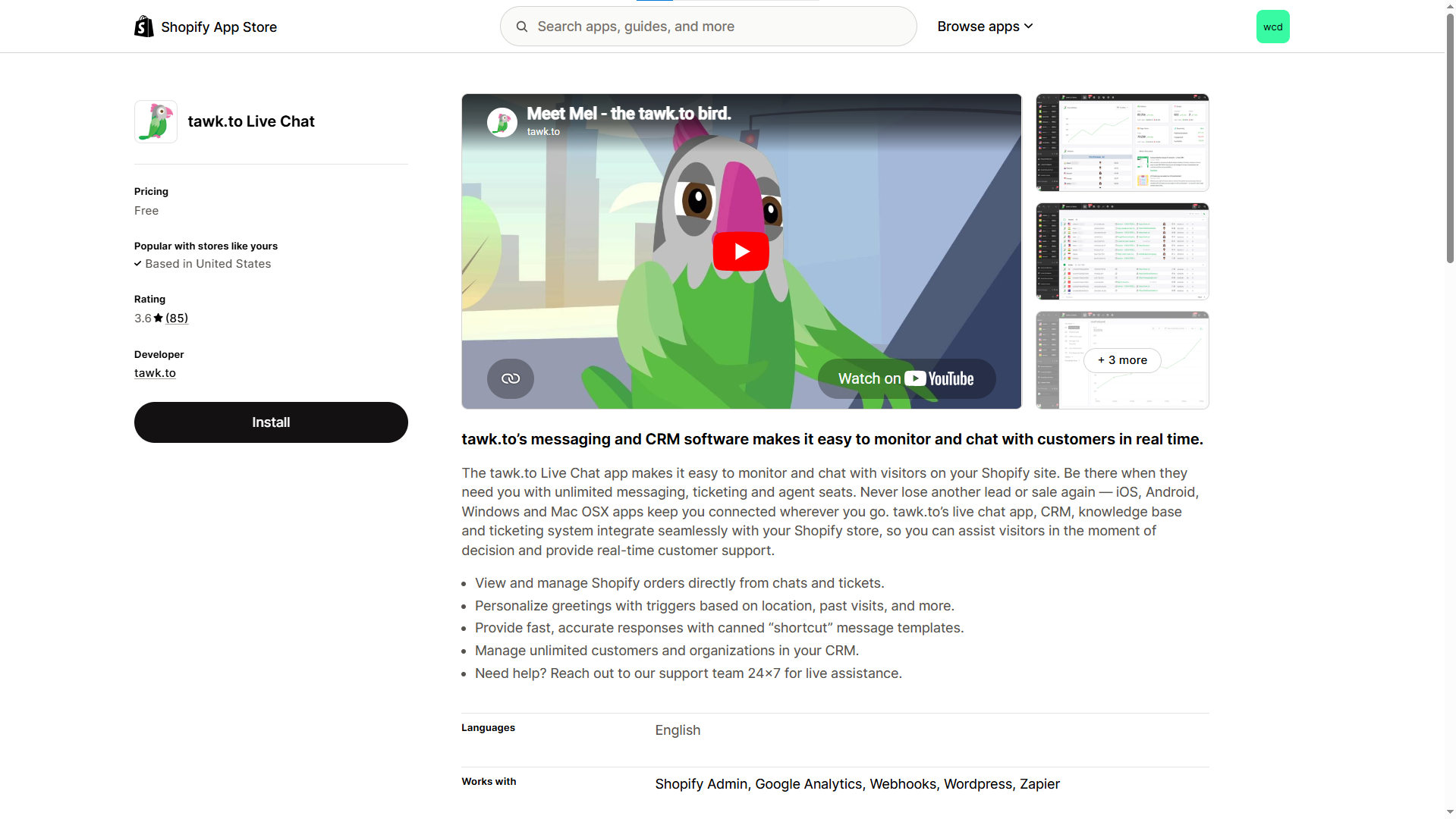
Task: Click the scrollbar down arrow
Action: 1450,813
